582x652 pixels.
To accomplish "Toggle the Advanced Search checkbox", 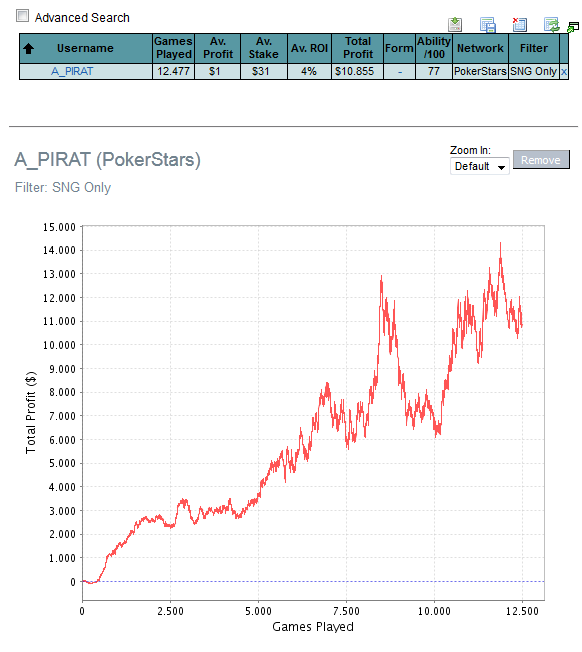I will coord(22,16).
